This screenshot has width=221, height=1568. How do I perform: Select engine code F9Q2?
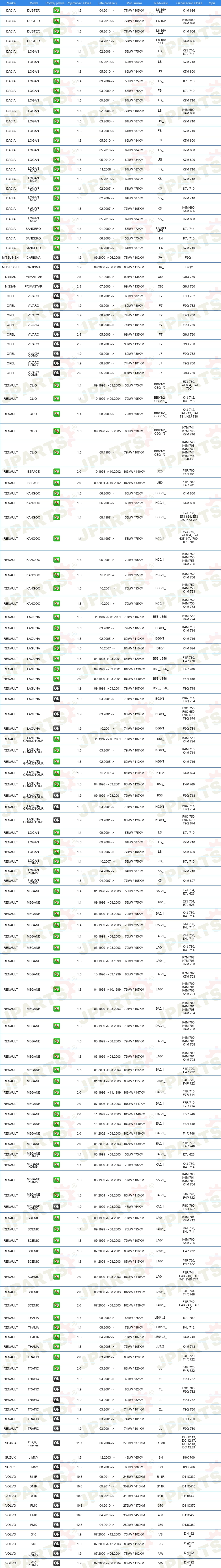189,267
